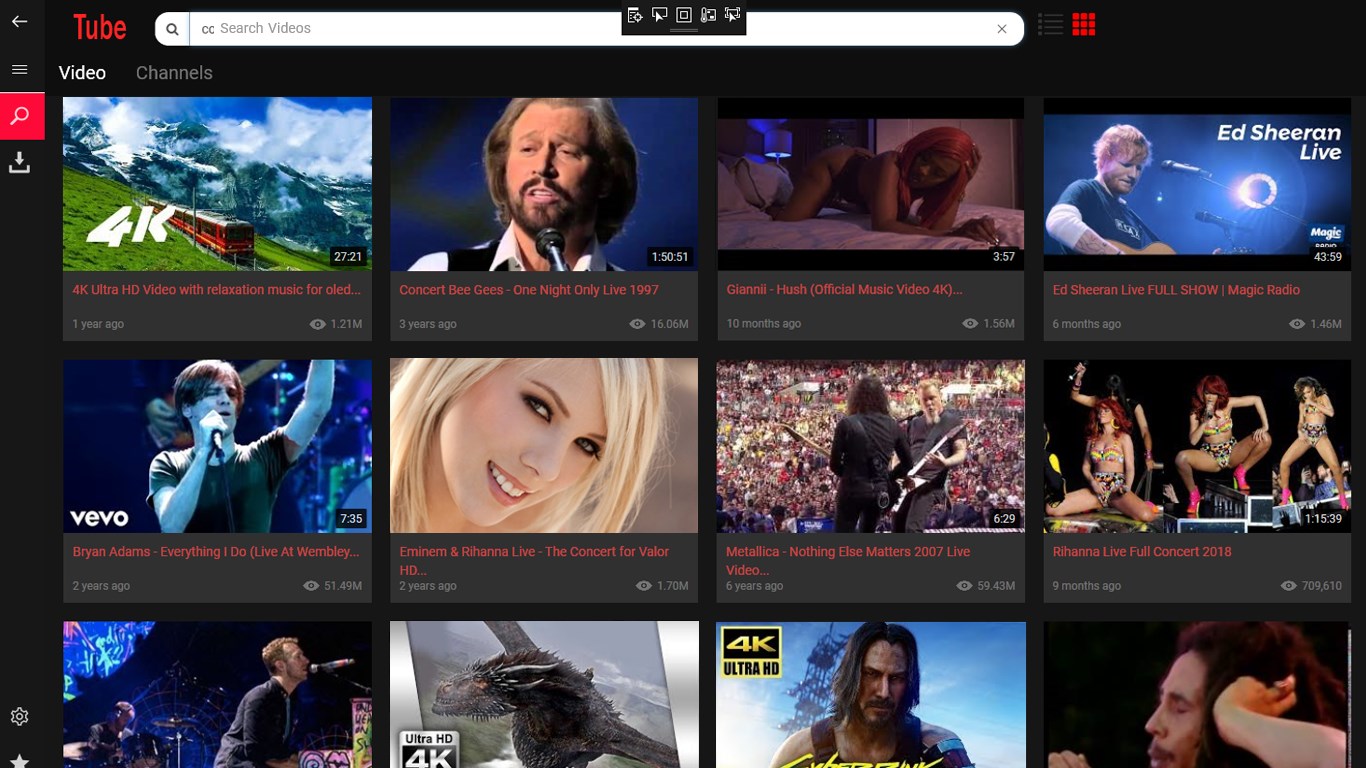
Task: Click the favorites star icon in the sidebar
Action: 19,761
